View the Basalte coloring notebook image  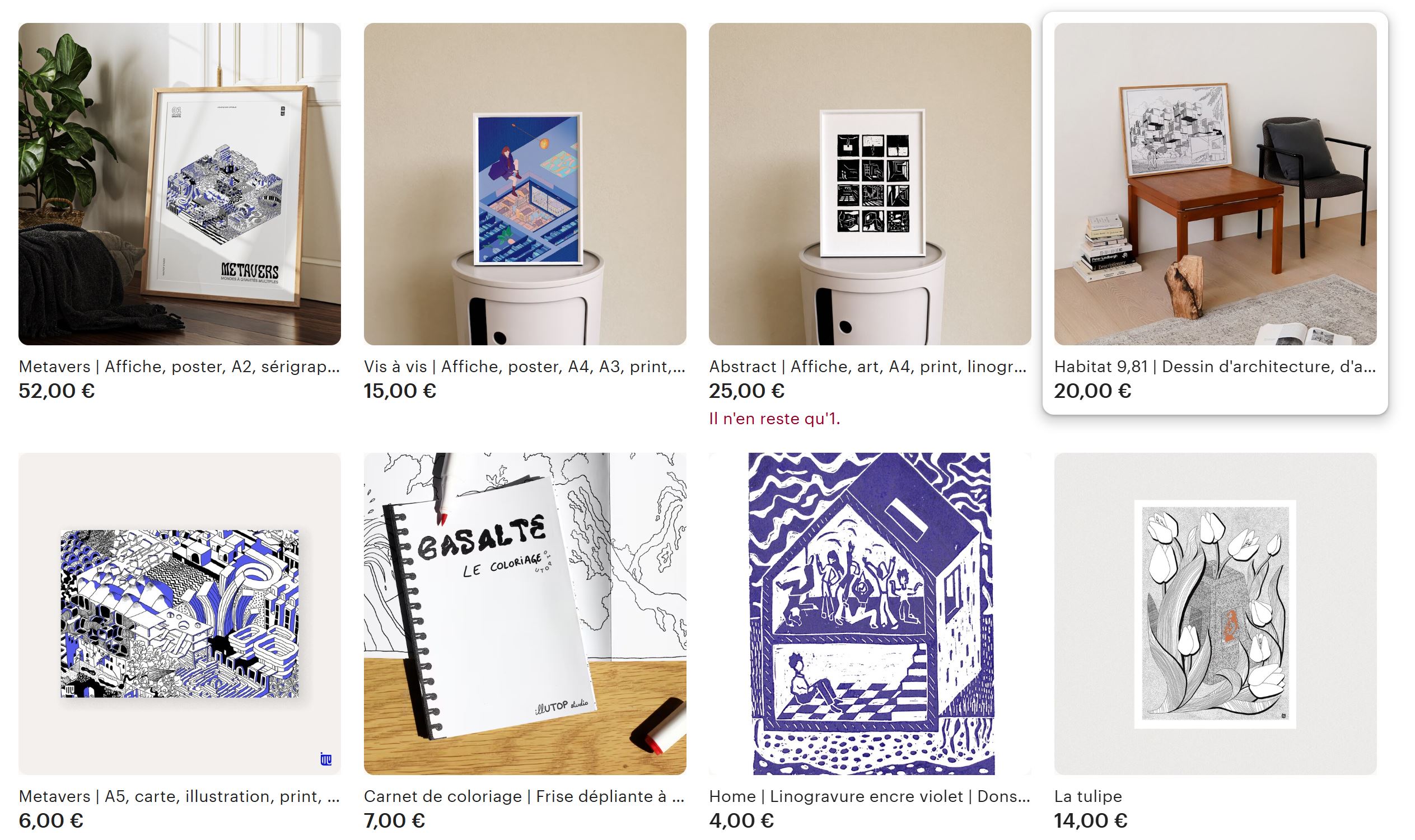pos(525,613)
